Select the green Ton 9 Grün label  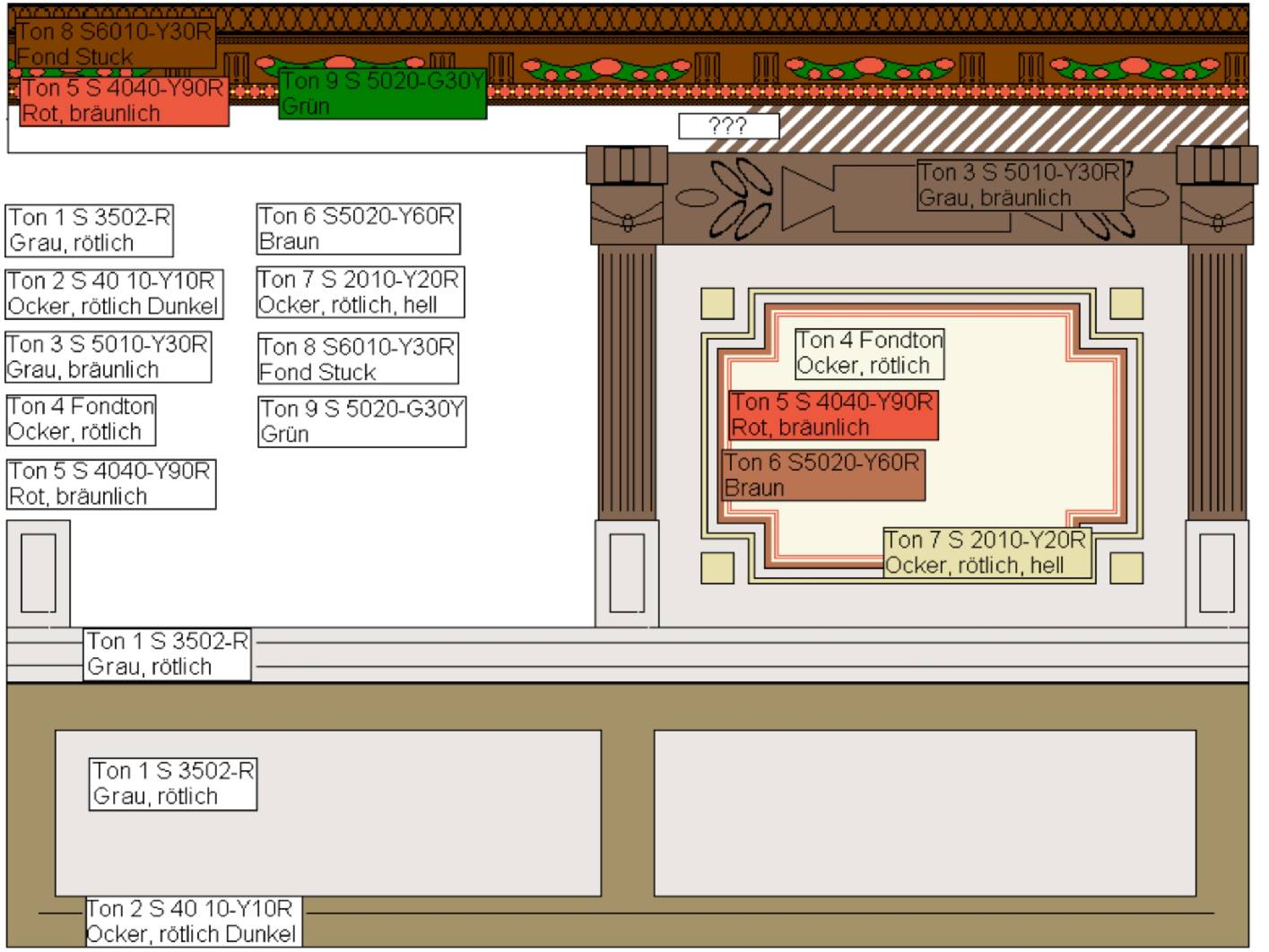click(x=382, y=93)
